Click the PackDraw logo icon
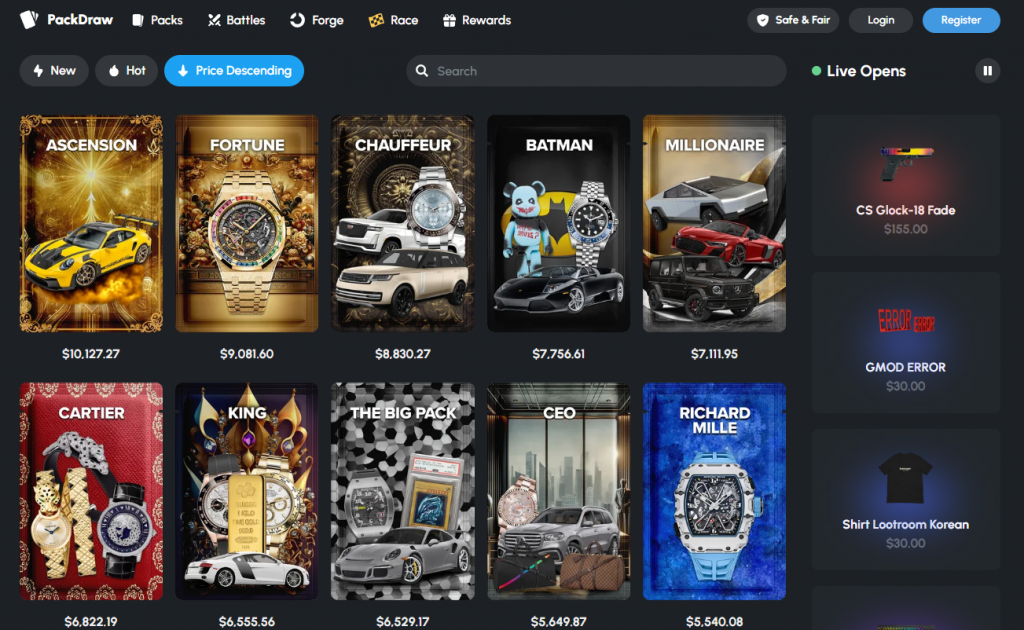The width and height of the screenshot is (1024, 630). (x=30, y=20)
